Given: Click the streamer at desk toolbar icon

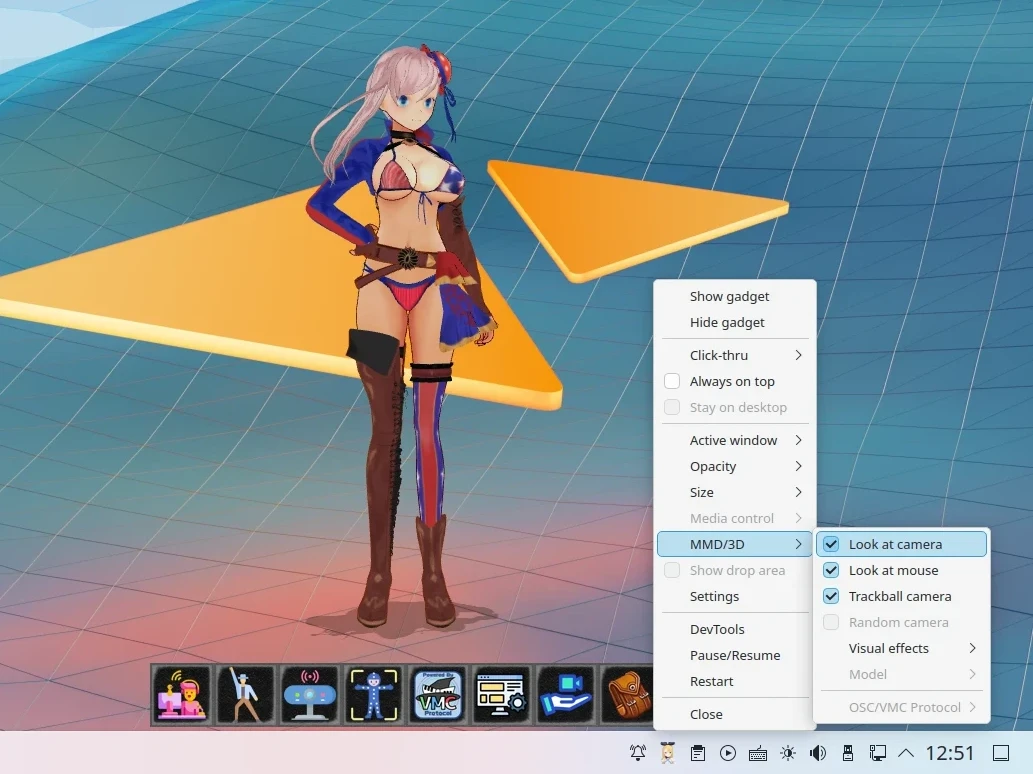Looking at the screenshot, I should pos(182,694).
